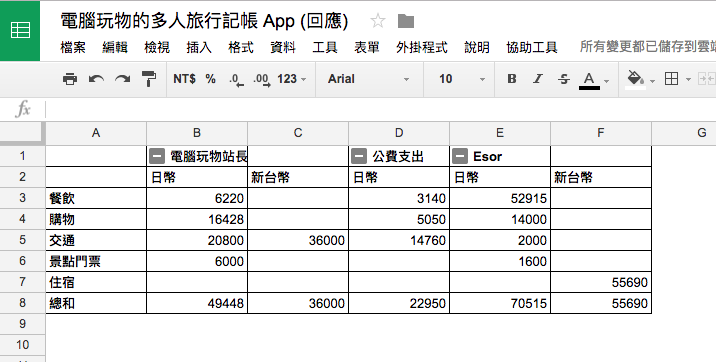Select column D header
716x362 pixels.
coord(399,133)
